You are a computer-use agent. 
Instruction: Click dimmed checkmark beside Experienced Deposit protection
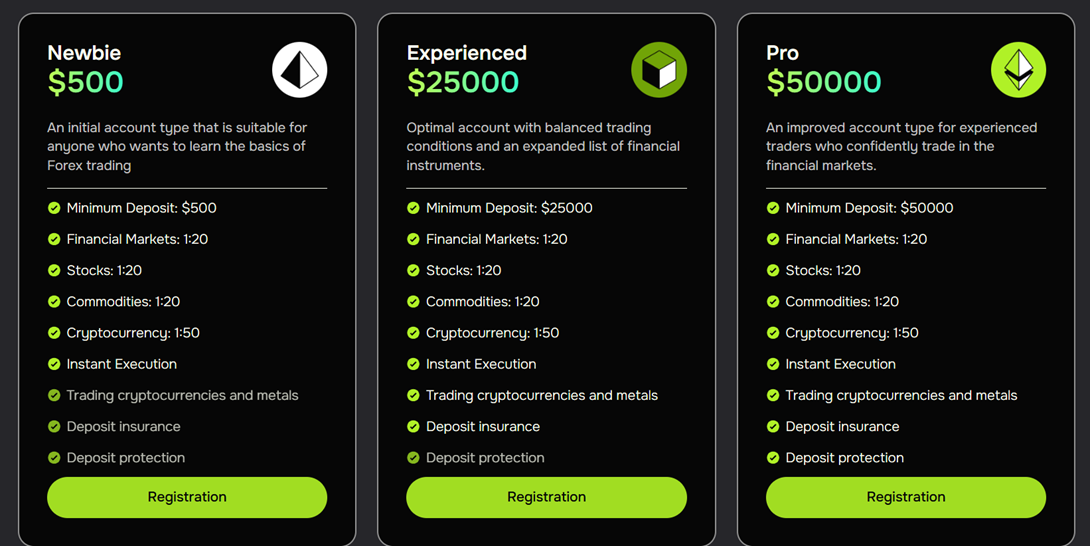414,458
